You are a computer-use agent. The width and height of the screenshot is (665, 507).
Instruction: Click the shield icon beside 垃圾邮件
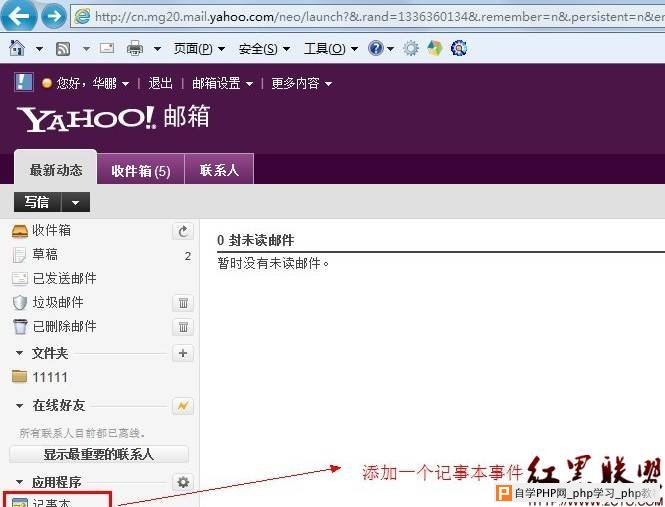point(20,303)
